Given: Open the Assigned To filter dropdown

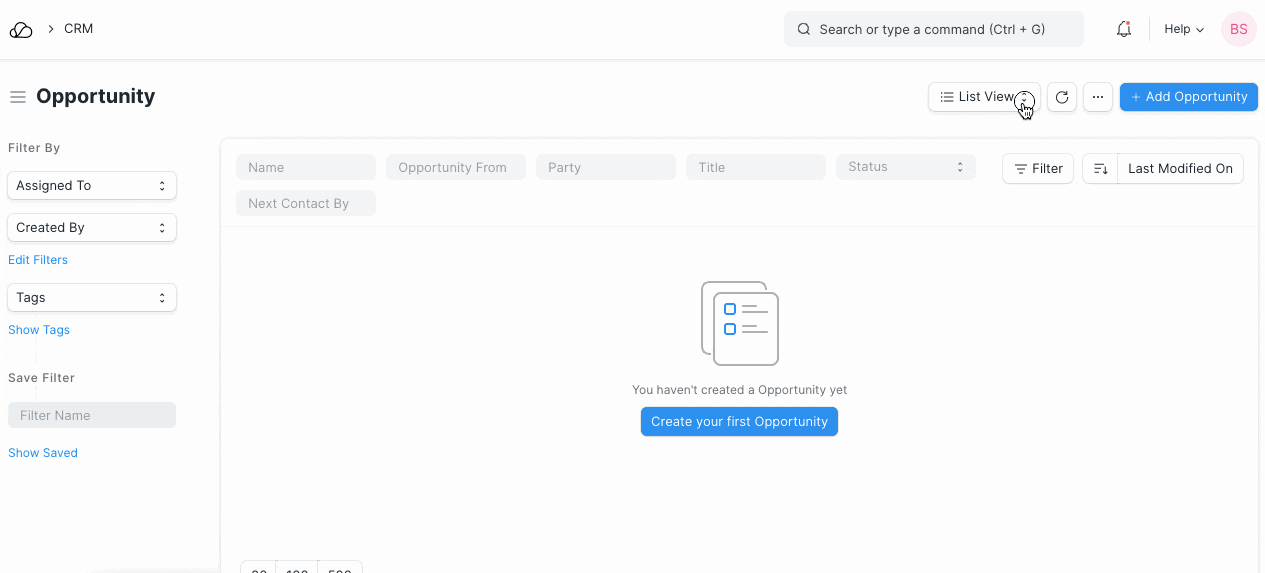Looking at the screenshot, I should [x=92, y=186].
